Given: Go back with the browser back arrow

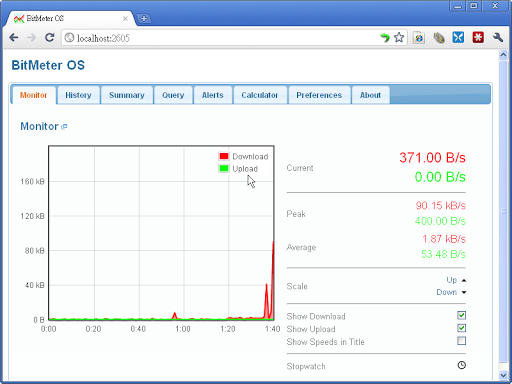Looking at the screenshot, I should pyautogui.click(x=14, y=37).
